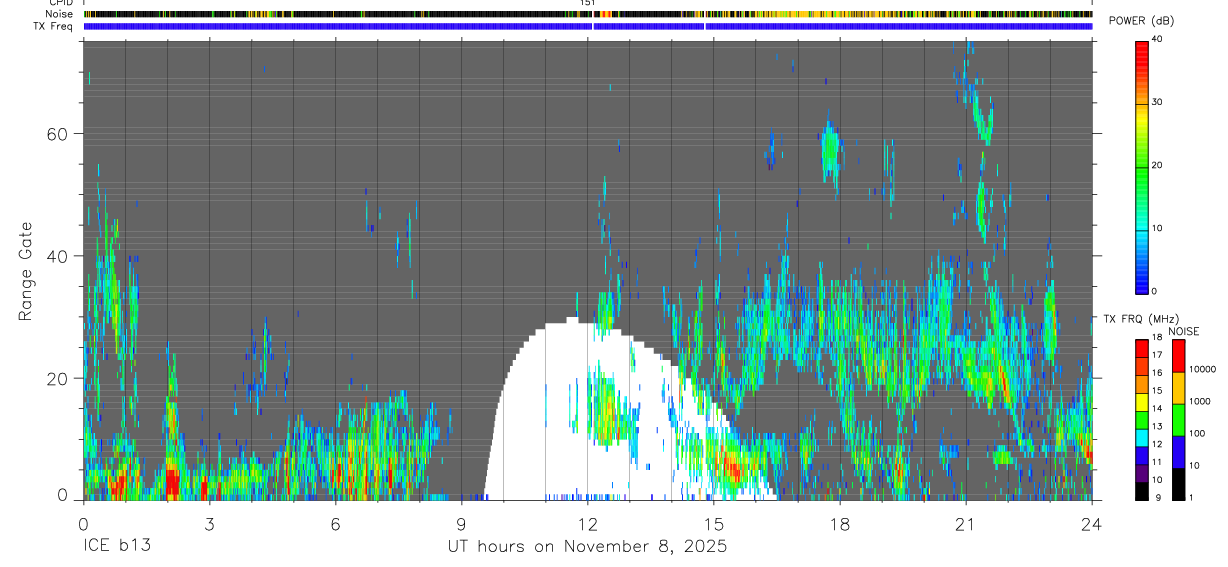Pick the black 9-10 MHz swatch in TX FRQ legend

coord(1141,491)
